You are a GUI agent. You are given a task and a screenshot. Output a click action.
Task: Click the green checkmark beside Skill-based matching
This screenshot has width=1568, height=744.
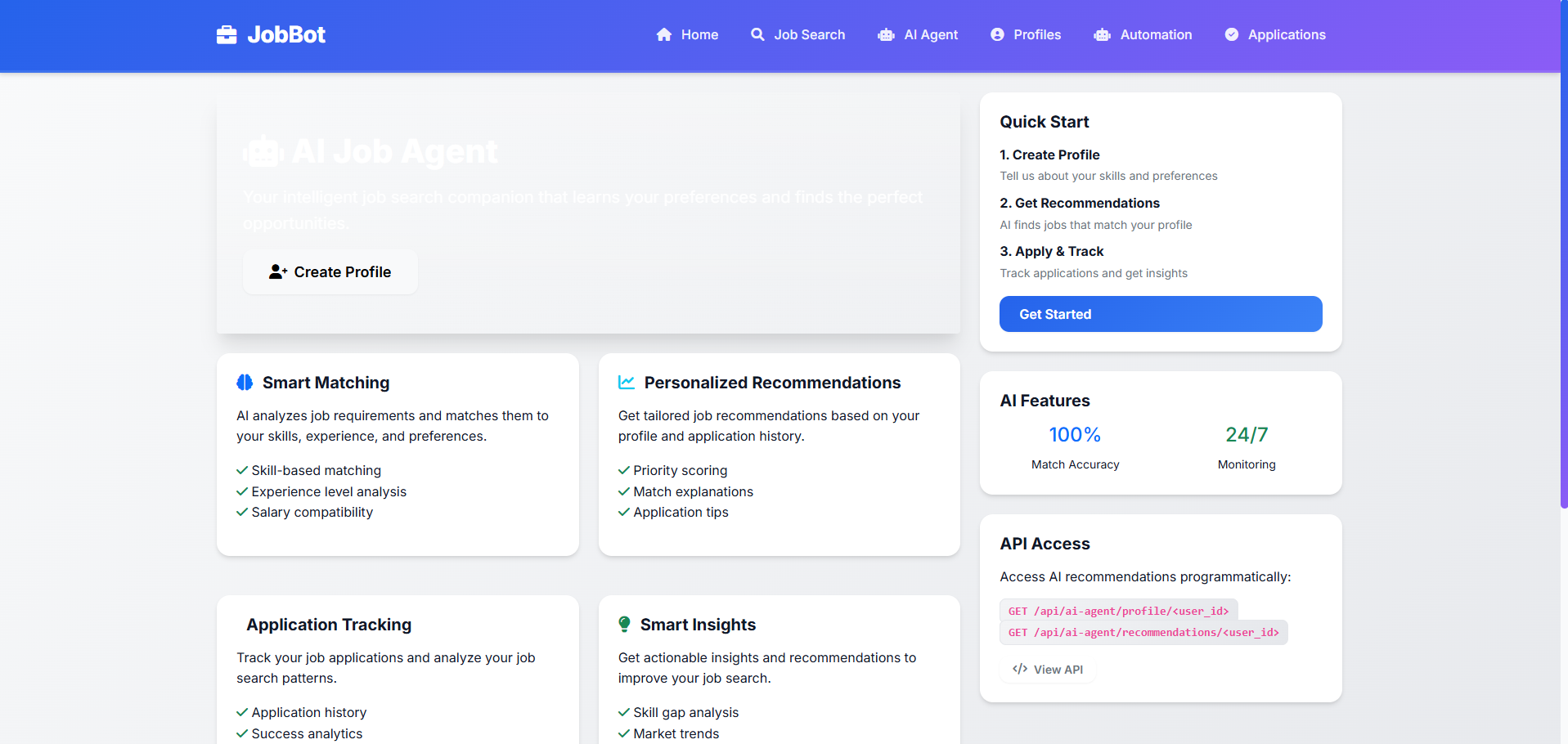click(x=241, y=470)
